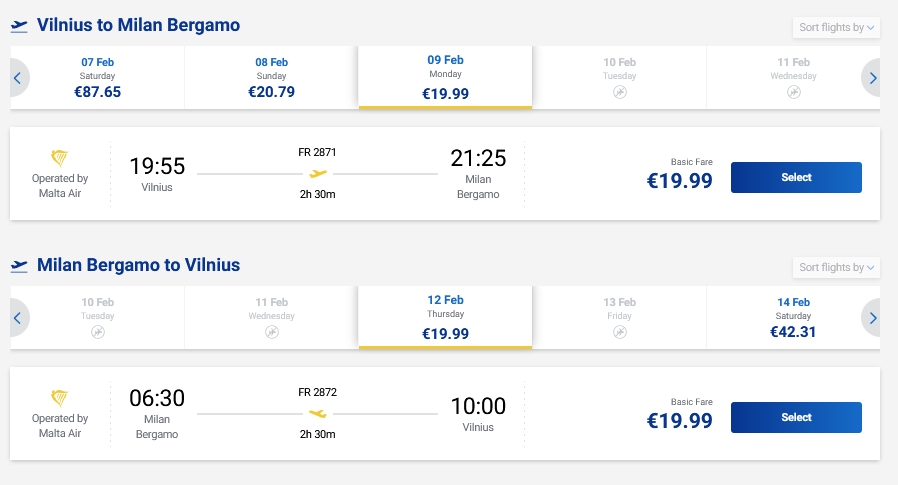Click the yellow plane icon under FR 2872

pos(318,413)
